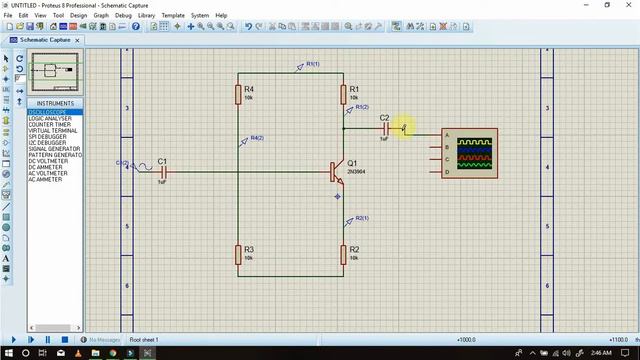Select the Text 'A' 2D graphics tool
Viewport: 640px width, 360px height.
[6, 258]
